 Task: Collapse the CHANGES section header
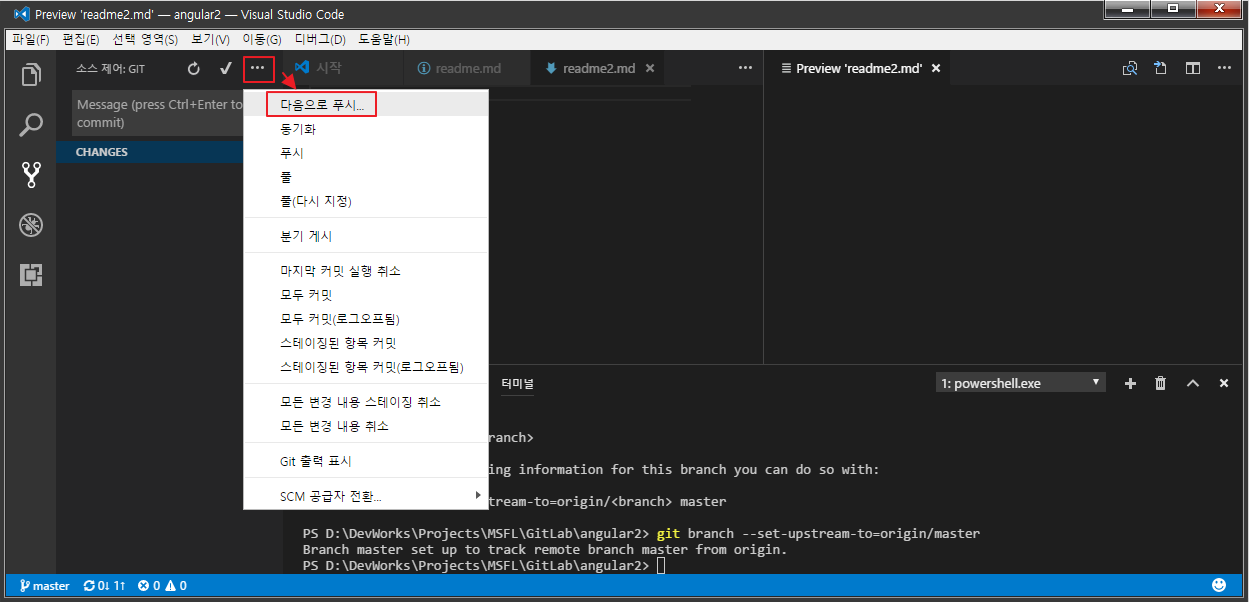click(x=102, y=152)
